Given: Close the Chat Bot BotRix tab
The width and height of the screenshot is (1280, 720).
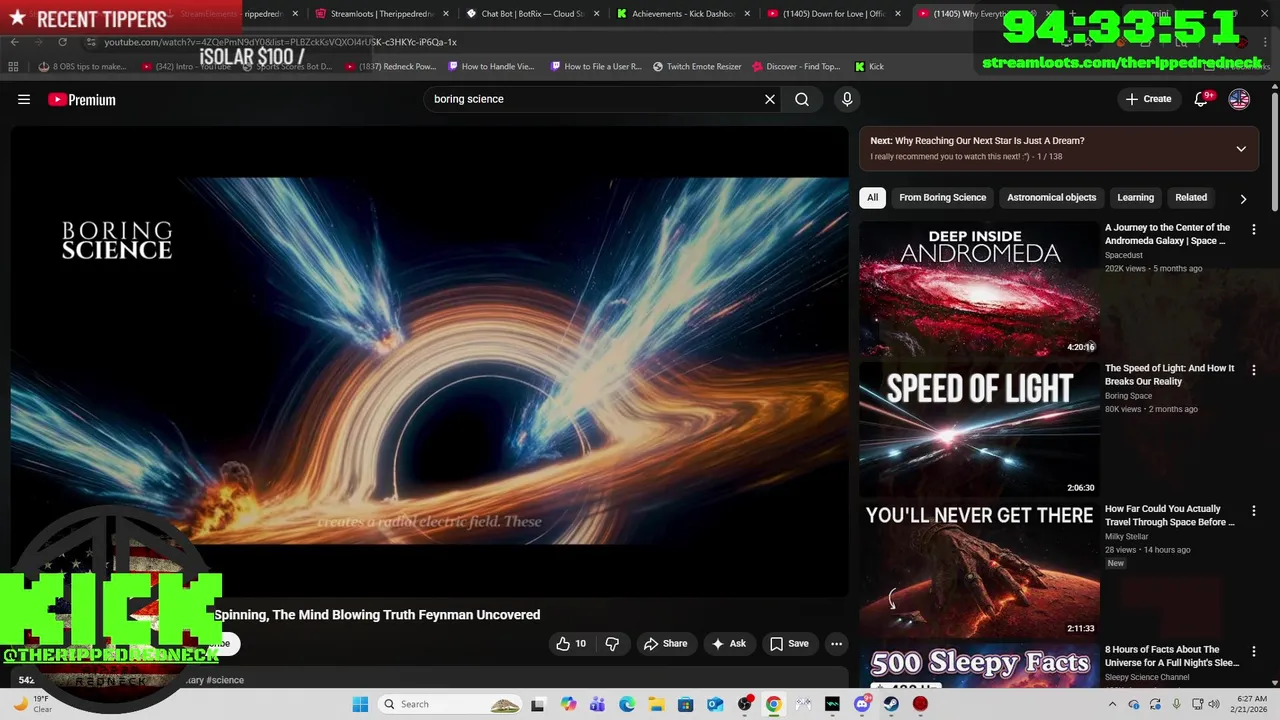Looking at the screenshot, I should (596, 14).
